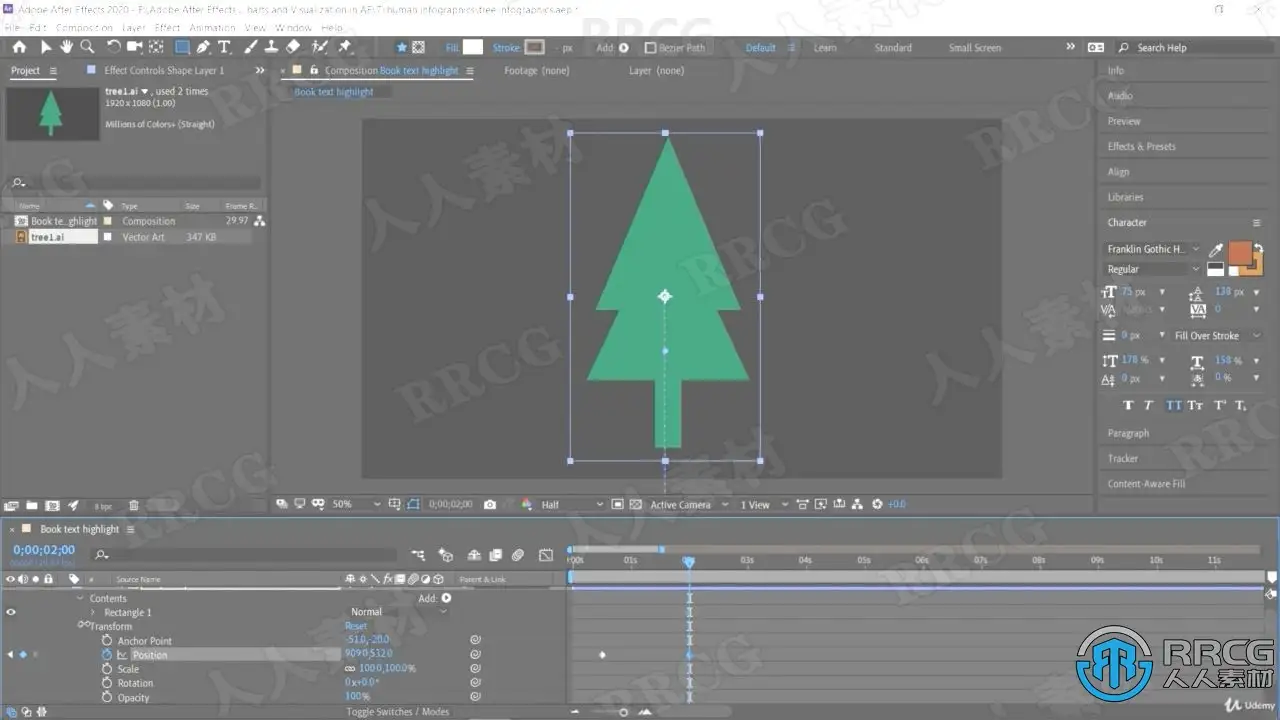The width and height of the screenshot is (1280, 720).
Task: Toggle Faux Bold text style
Action: tap(1128, 405)
